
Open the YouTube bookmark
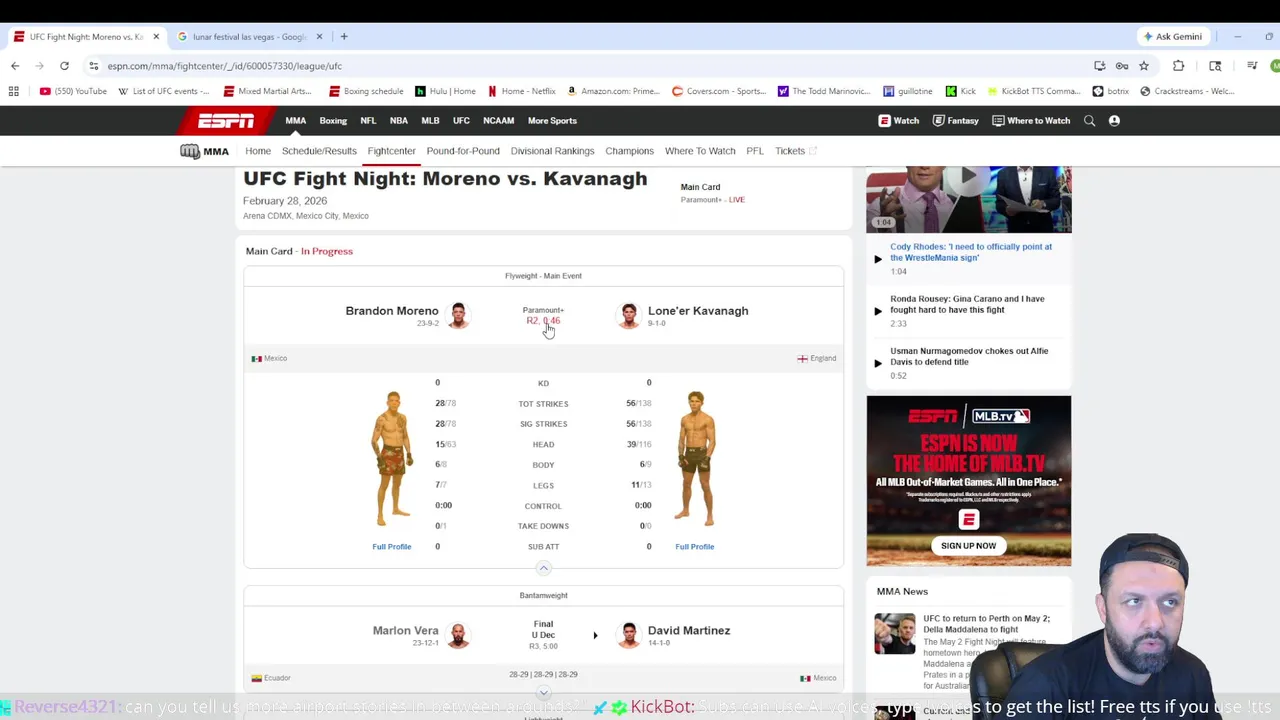(73, 91)
